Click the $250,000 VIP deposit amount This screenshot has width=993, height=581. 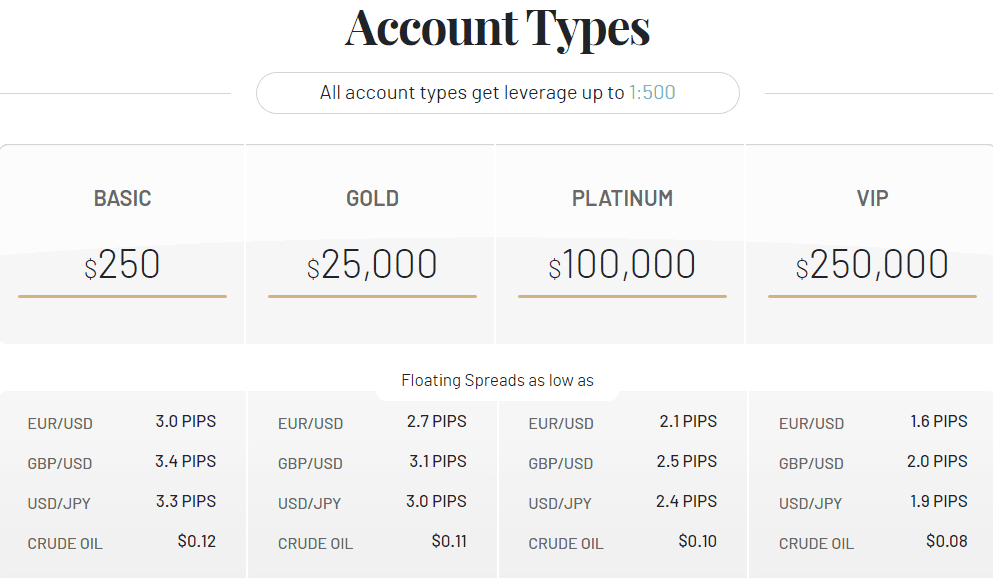(872, 264)
